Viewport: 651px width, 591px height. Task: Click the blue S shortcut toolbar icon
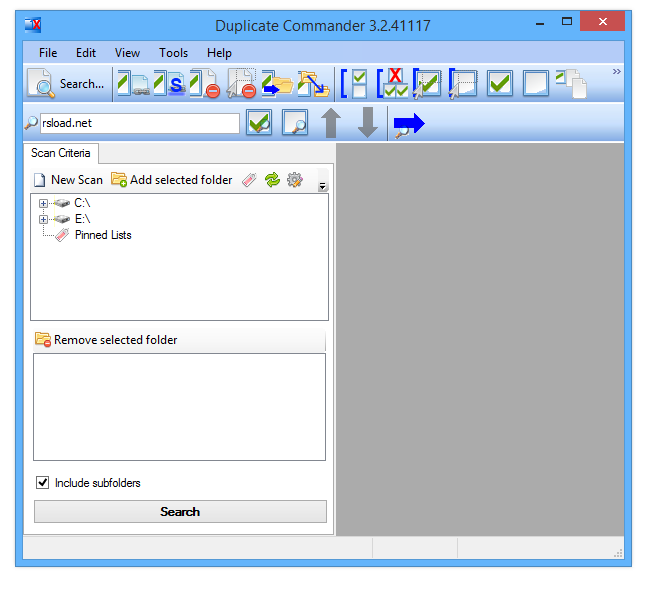tap(169, 84)
